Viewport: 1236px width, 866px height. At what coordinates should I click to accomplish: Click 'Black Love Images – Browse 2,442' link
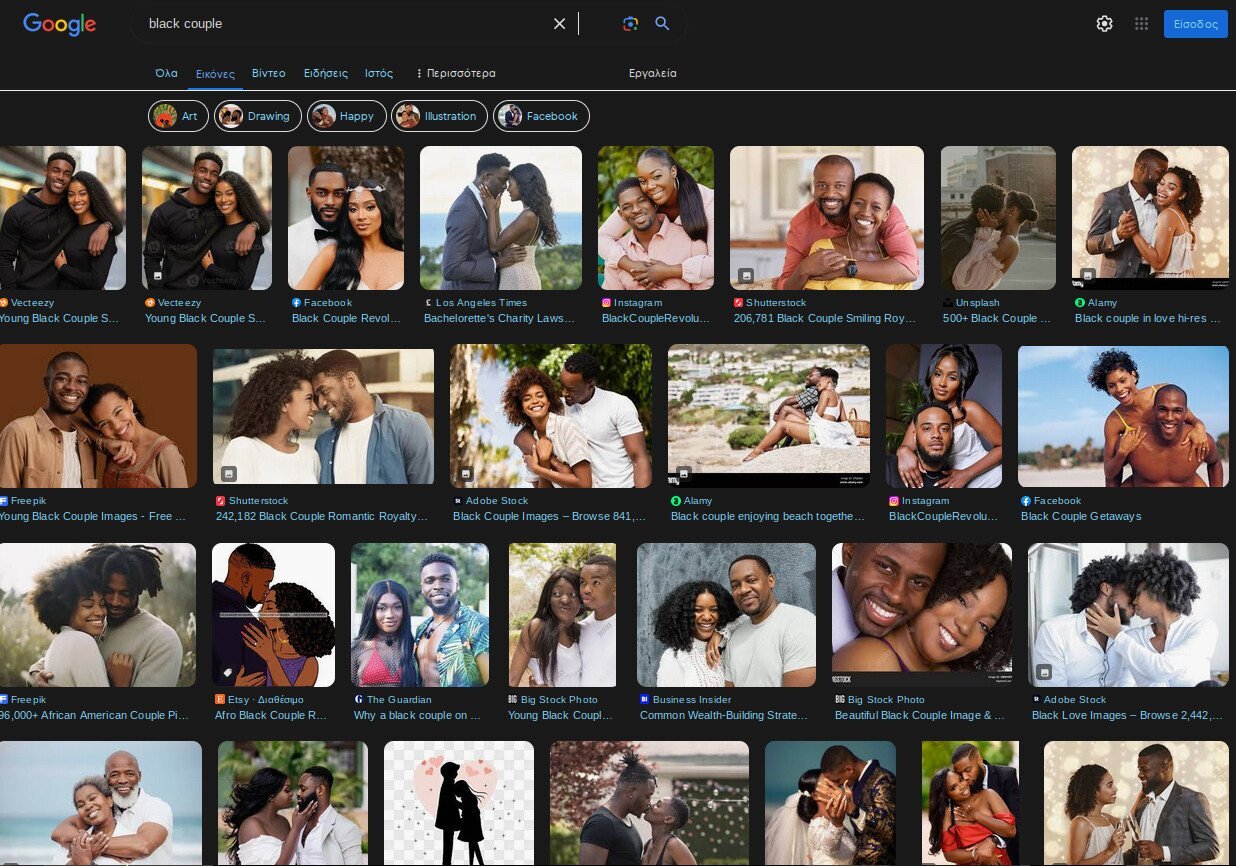coord(1127,715)
